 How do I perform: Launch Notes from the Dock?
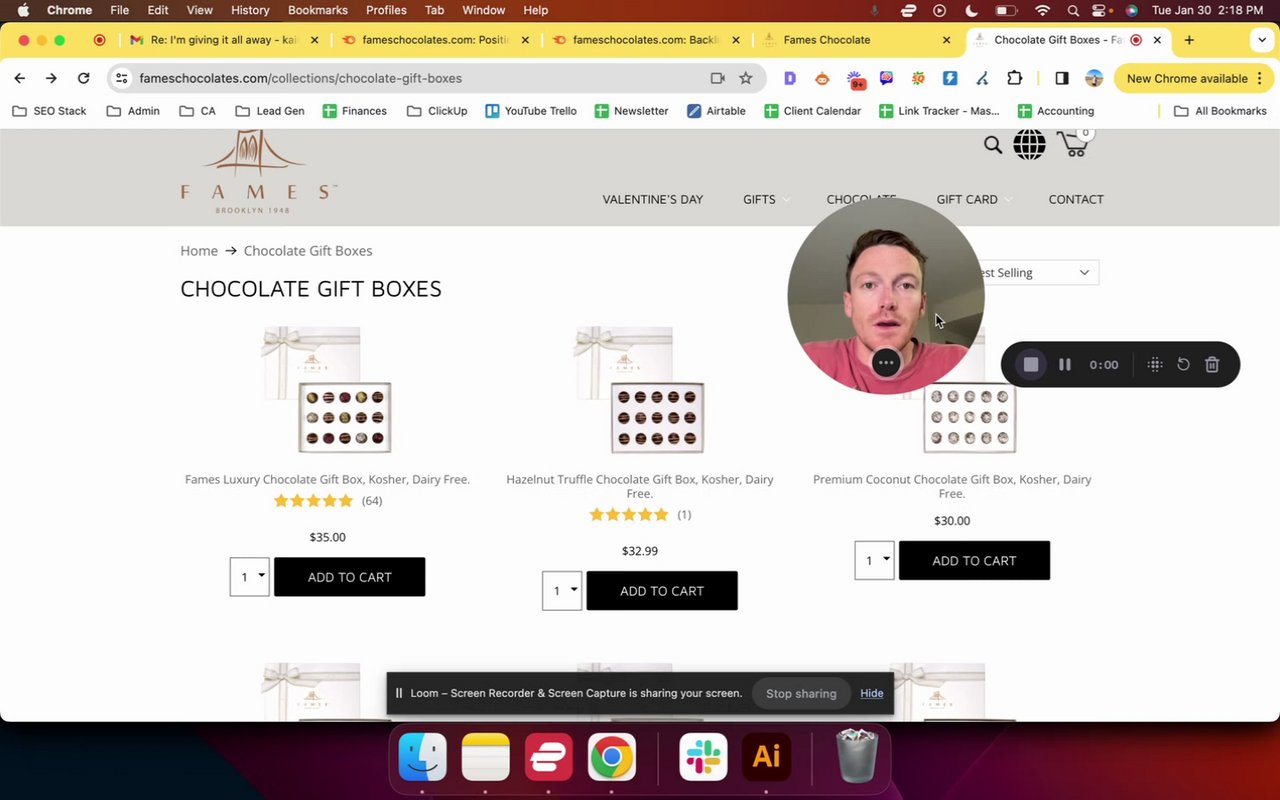click(486, 757)
